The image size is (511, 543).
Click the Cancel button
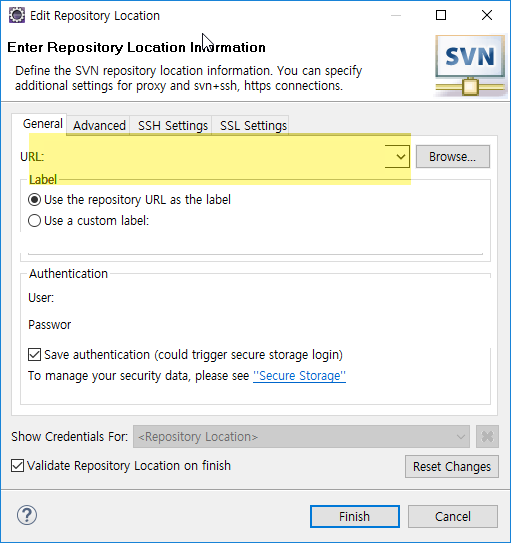tap(453, 516)
